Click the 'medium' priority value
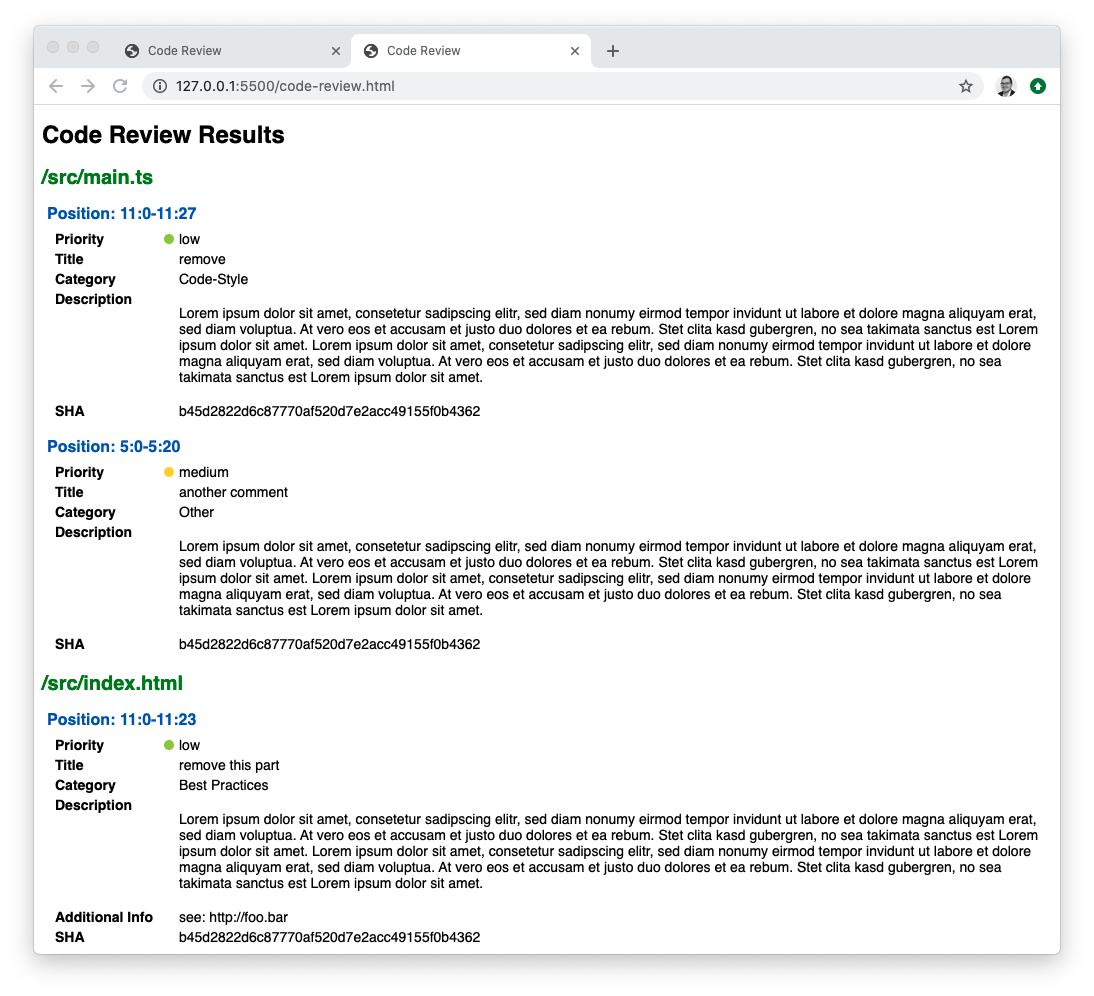 (204, 472)
